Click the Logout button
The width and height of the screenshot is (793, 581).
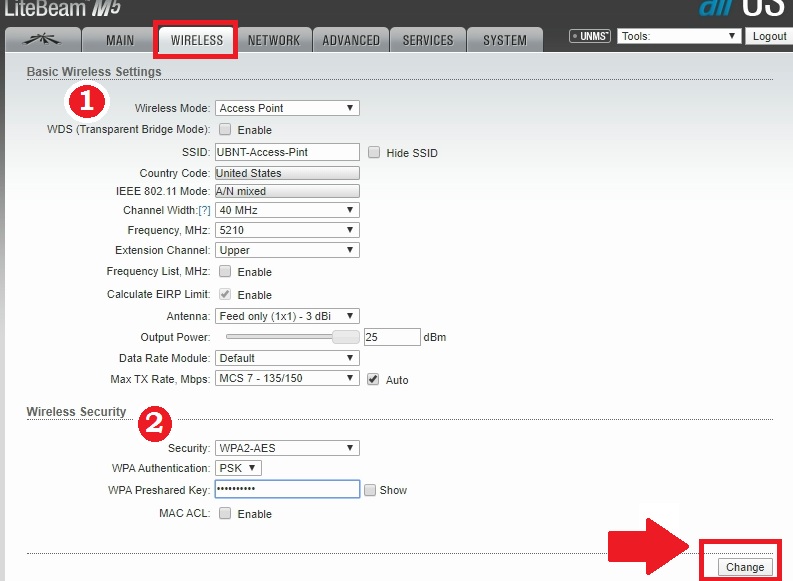click(769, 36)
